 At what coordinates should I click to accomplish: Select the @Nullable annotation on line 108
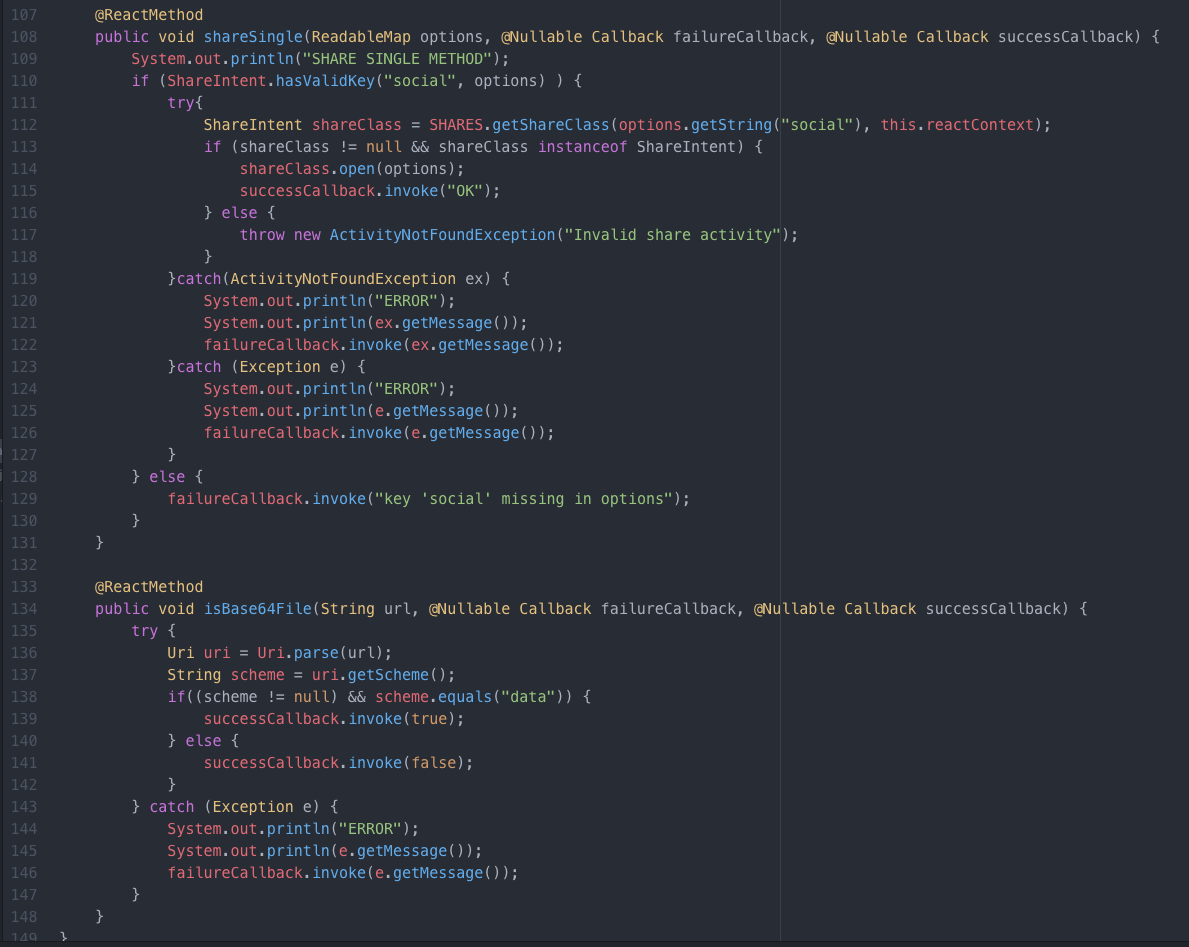[542, 36]
